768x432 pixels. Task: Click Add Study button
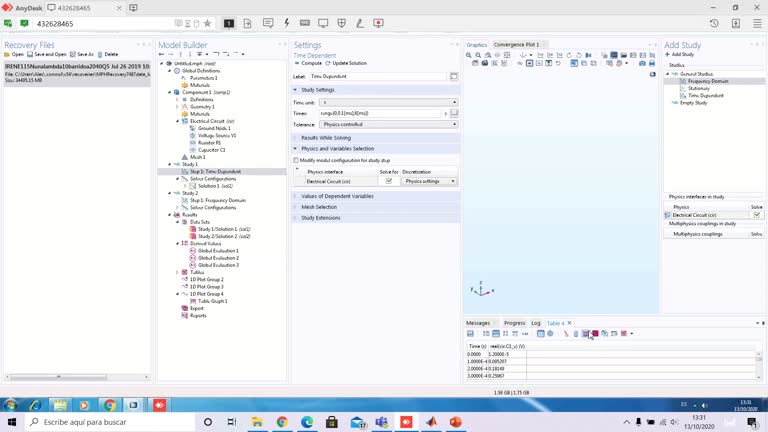pos(679,54)
